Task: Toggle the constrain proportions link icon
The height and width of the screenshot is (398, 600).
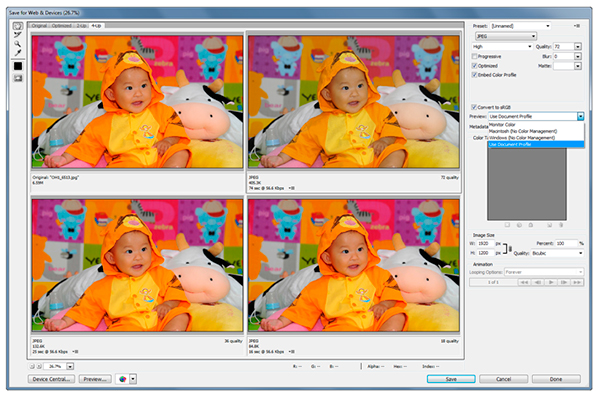Action: click(x=510, y=248)
